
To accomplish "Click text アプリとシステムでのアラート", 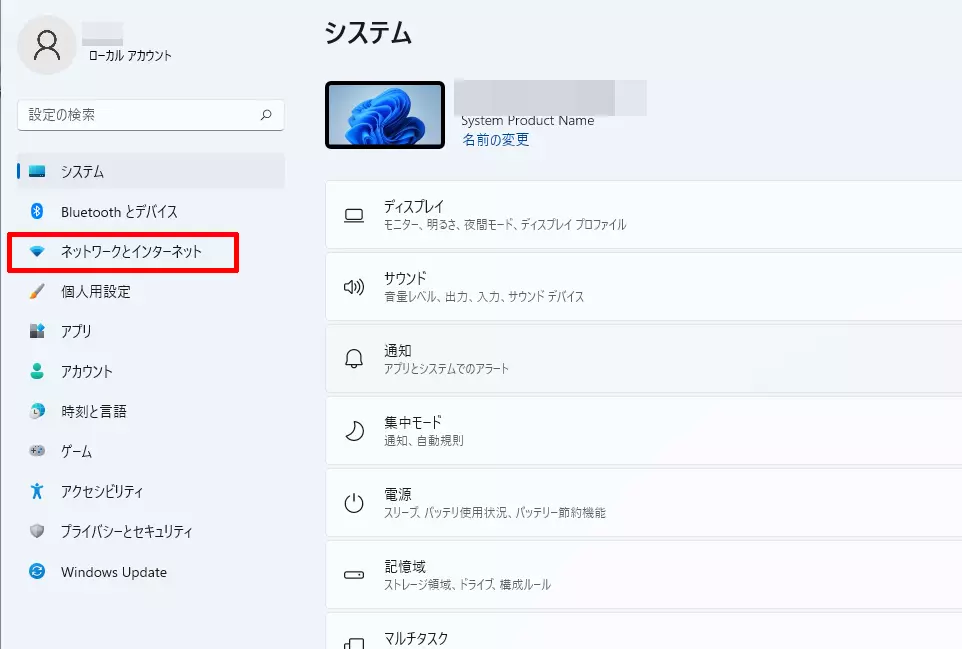I will (x=447, y=369).
